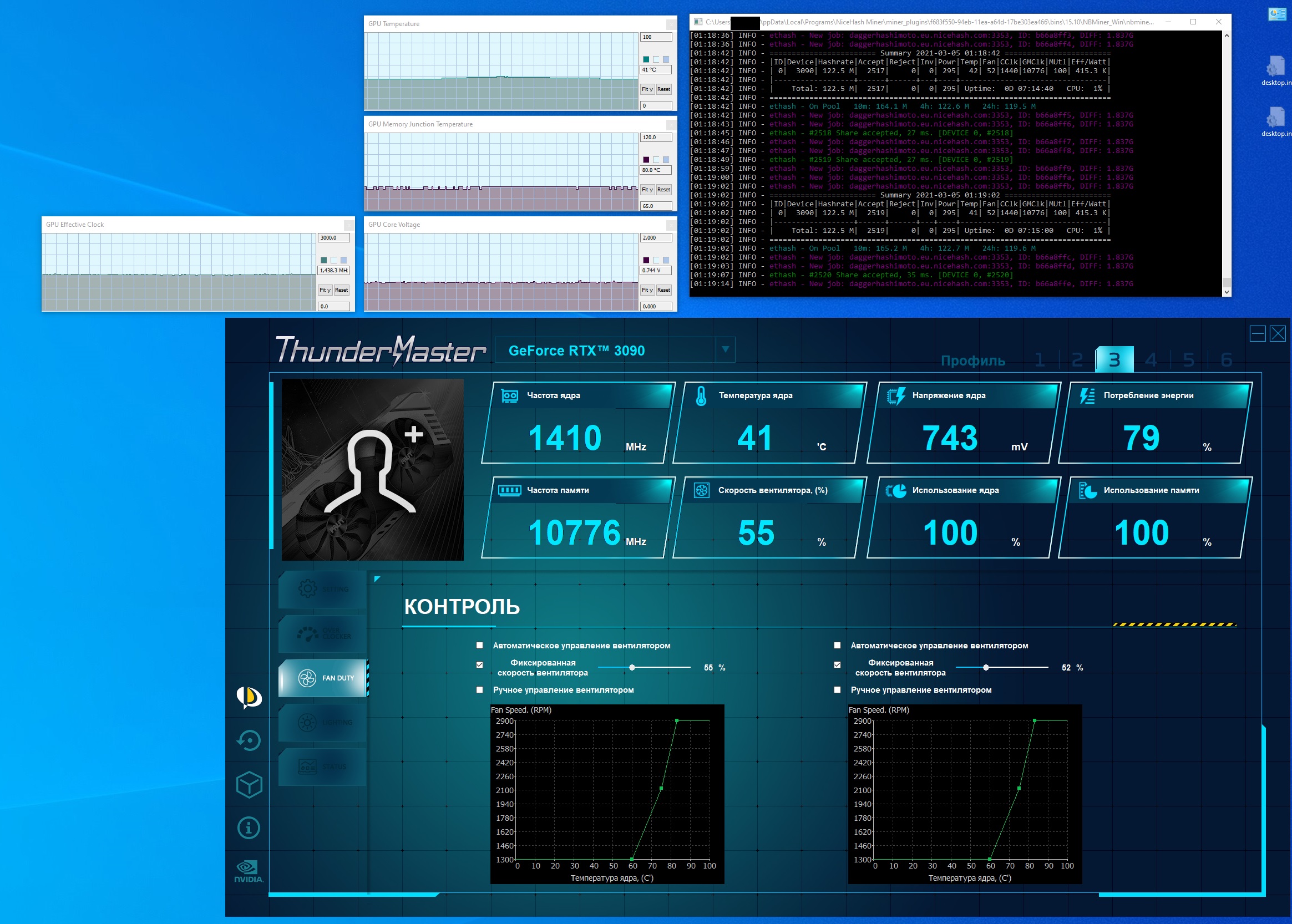Open the STATUS monitor panel
1292x924 pixels.
pos(323,766)
